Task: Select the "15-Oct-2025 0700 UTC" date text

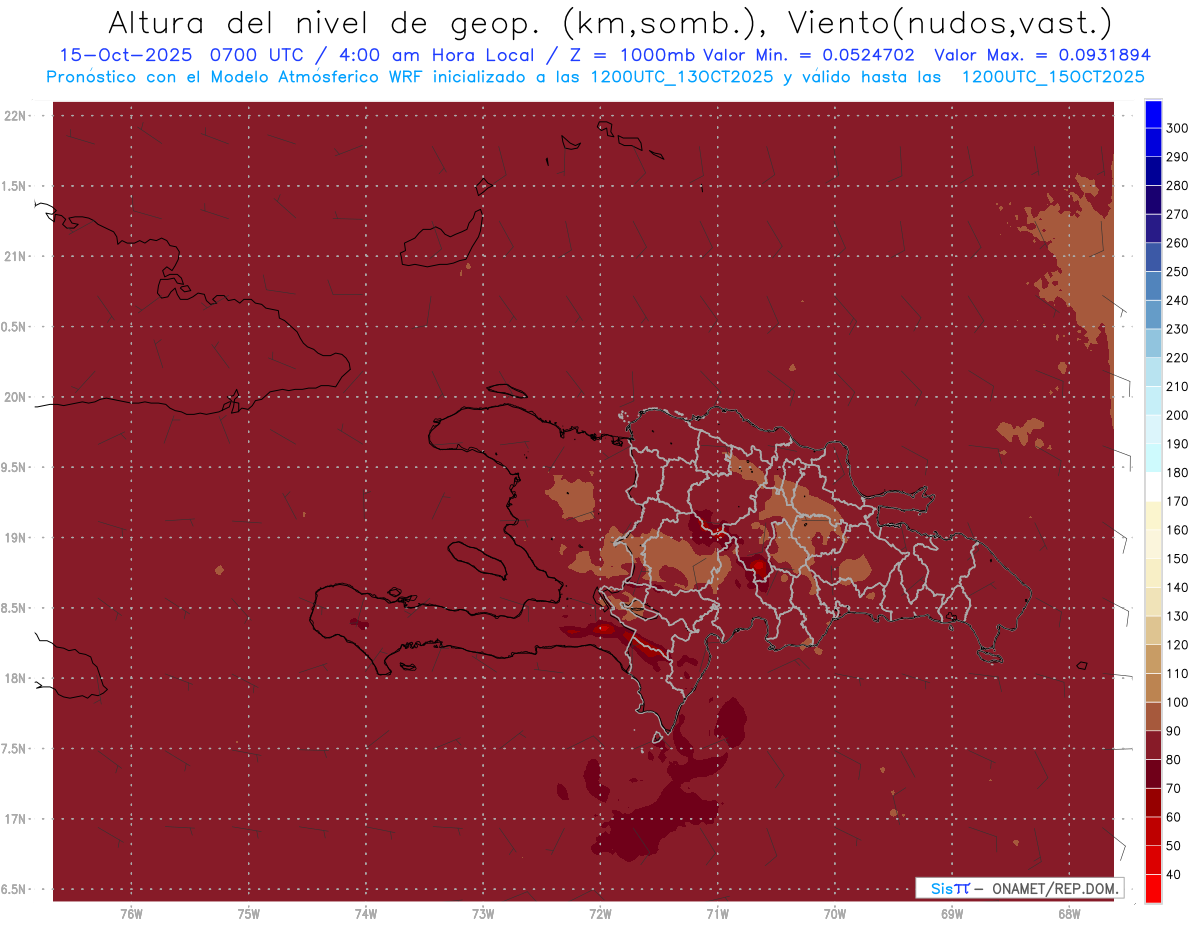Action: click(170, 56)
